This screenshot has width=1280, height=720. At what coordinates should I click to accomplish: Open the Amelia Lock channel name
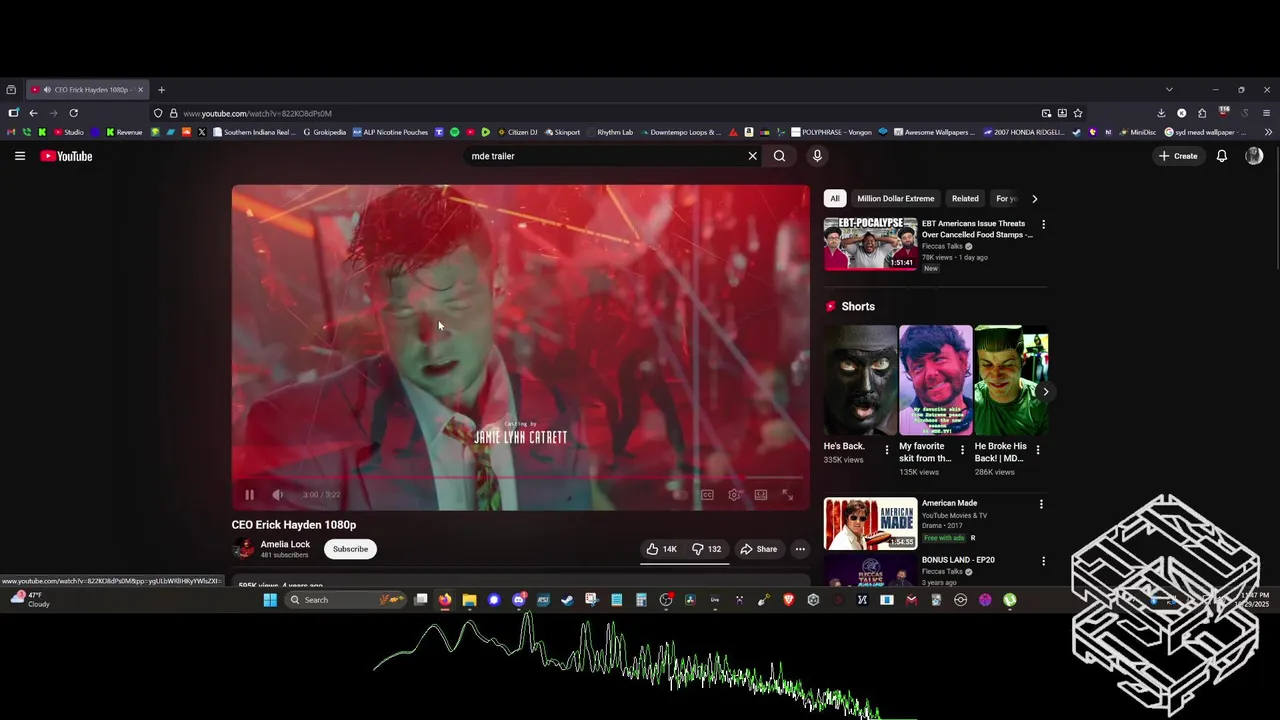tap(285, 544)
